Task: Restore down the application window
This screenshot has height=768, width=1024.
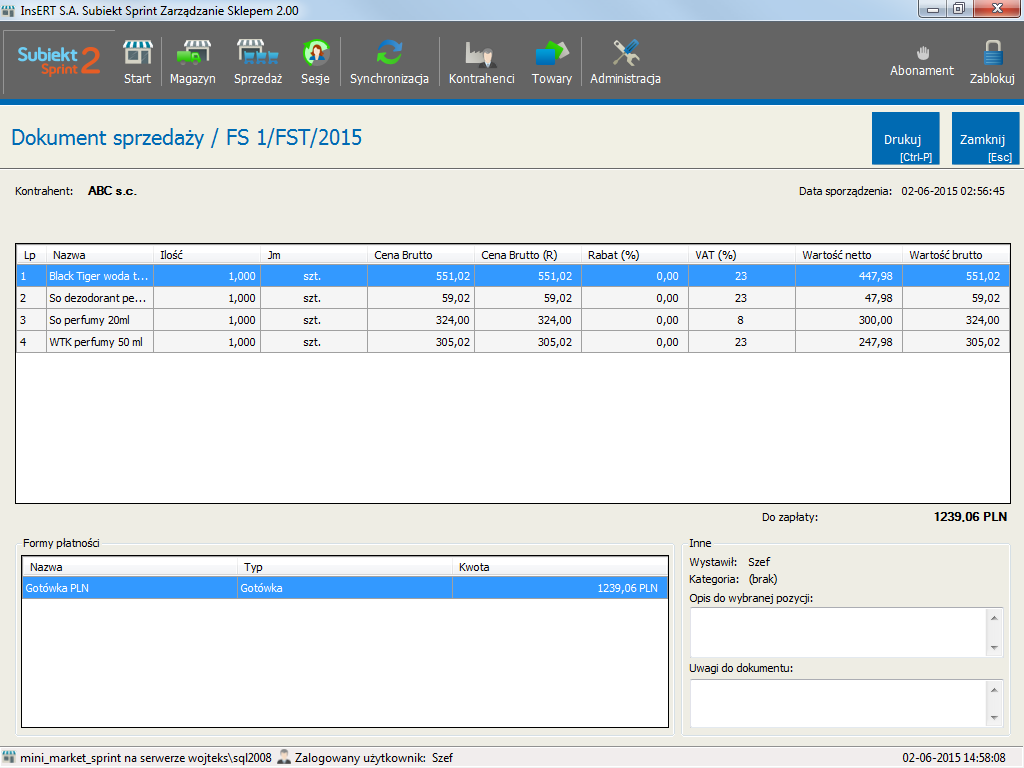Action: (x=959, y=9)
